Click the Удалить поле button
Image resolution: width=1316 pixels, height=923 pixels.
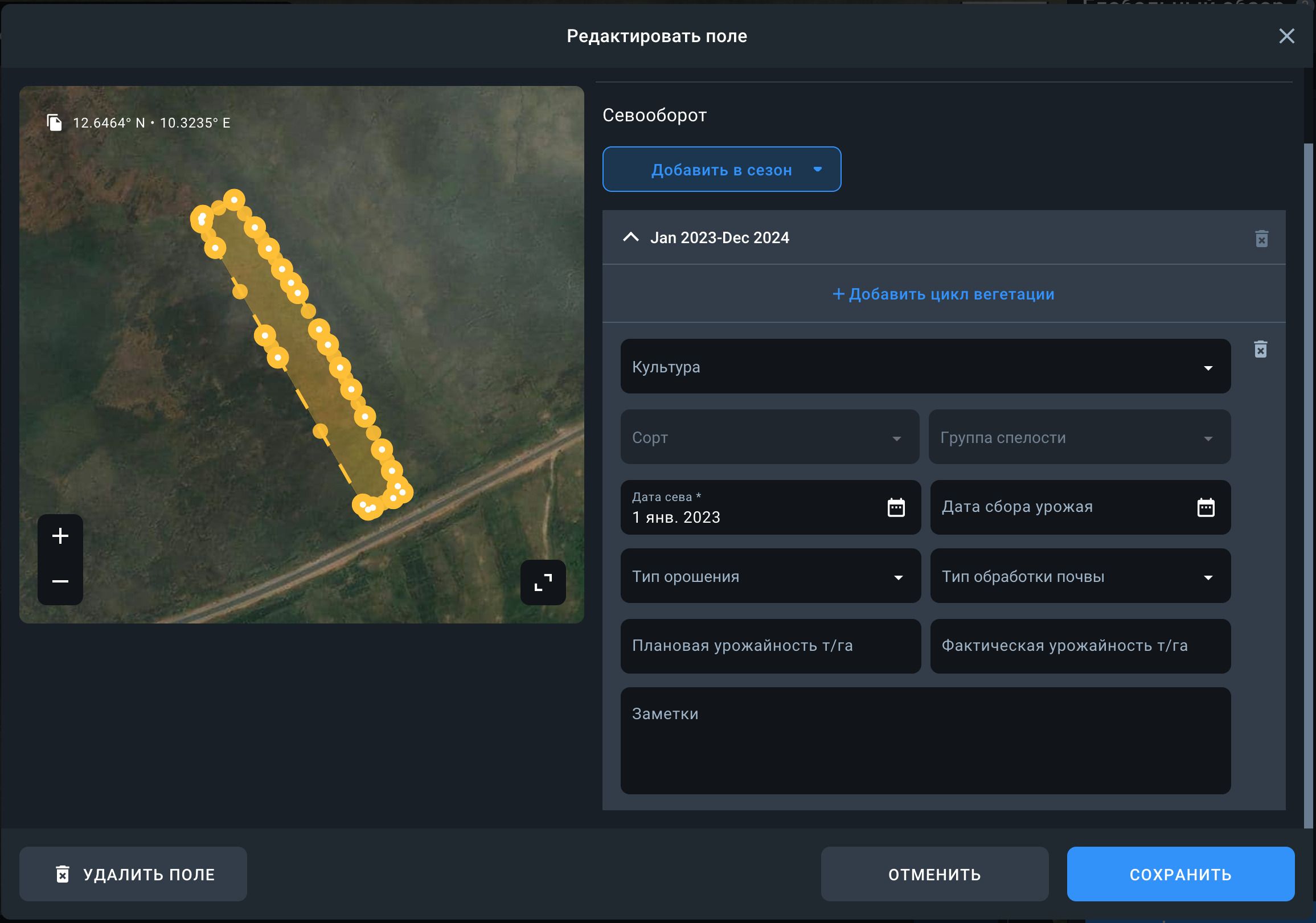(x=133, y=873)
